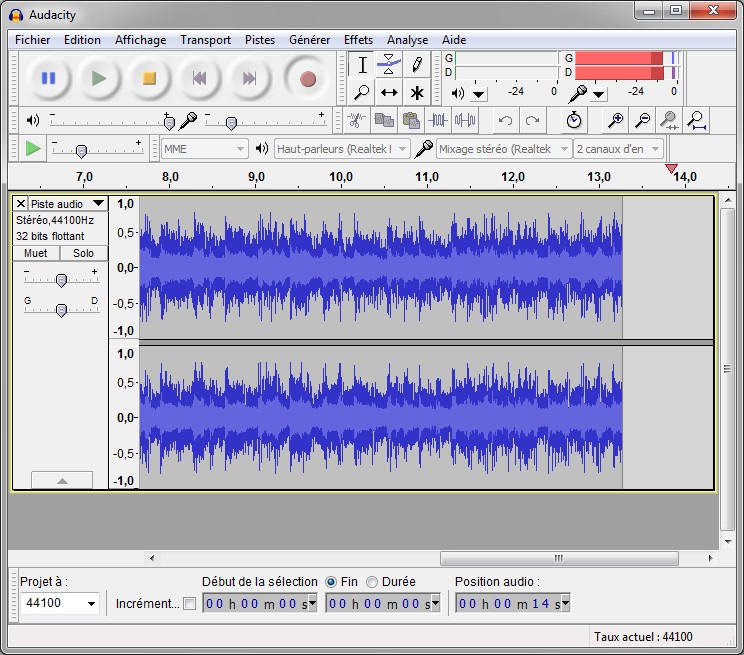Screen dimensions: 744x655
Task: Open the Piste audio track dropdown
Action: tap(67, 204)
